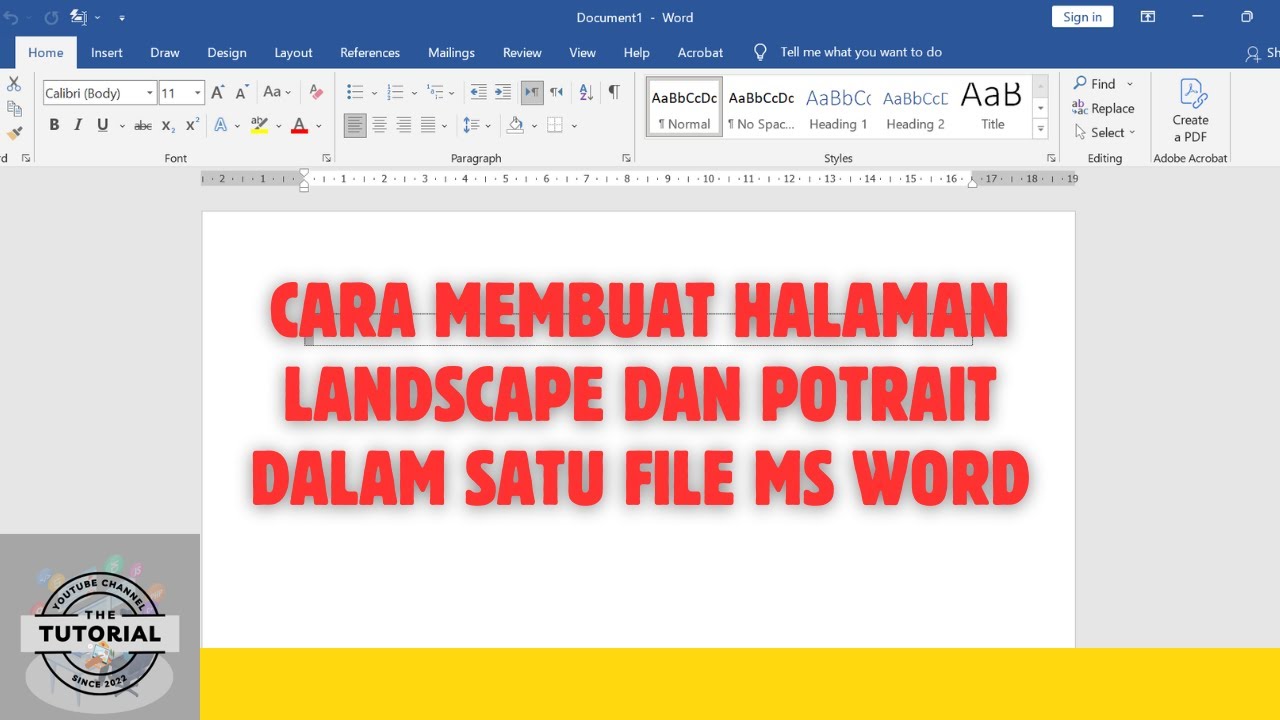Viewport: 1280px width, 720px height.
Task: Click Create a PDF button
Action: (x=1190, y=111)
